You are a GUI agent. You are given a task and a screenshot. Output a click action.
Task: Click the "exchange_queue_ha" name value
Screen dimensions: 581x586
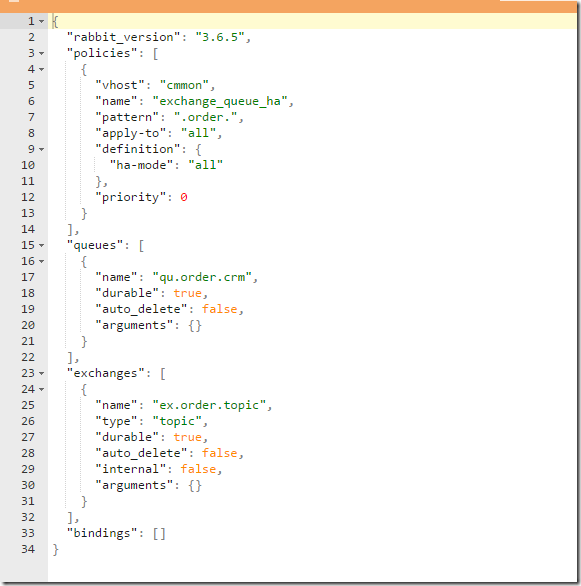220,101
